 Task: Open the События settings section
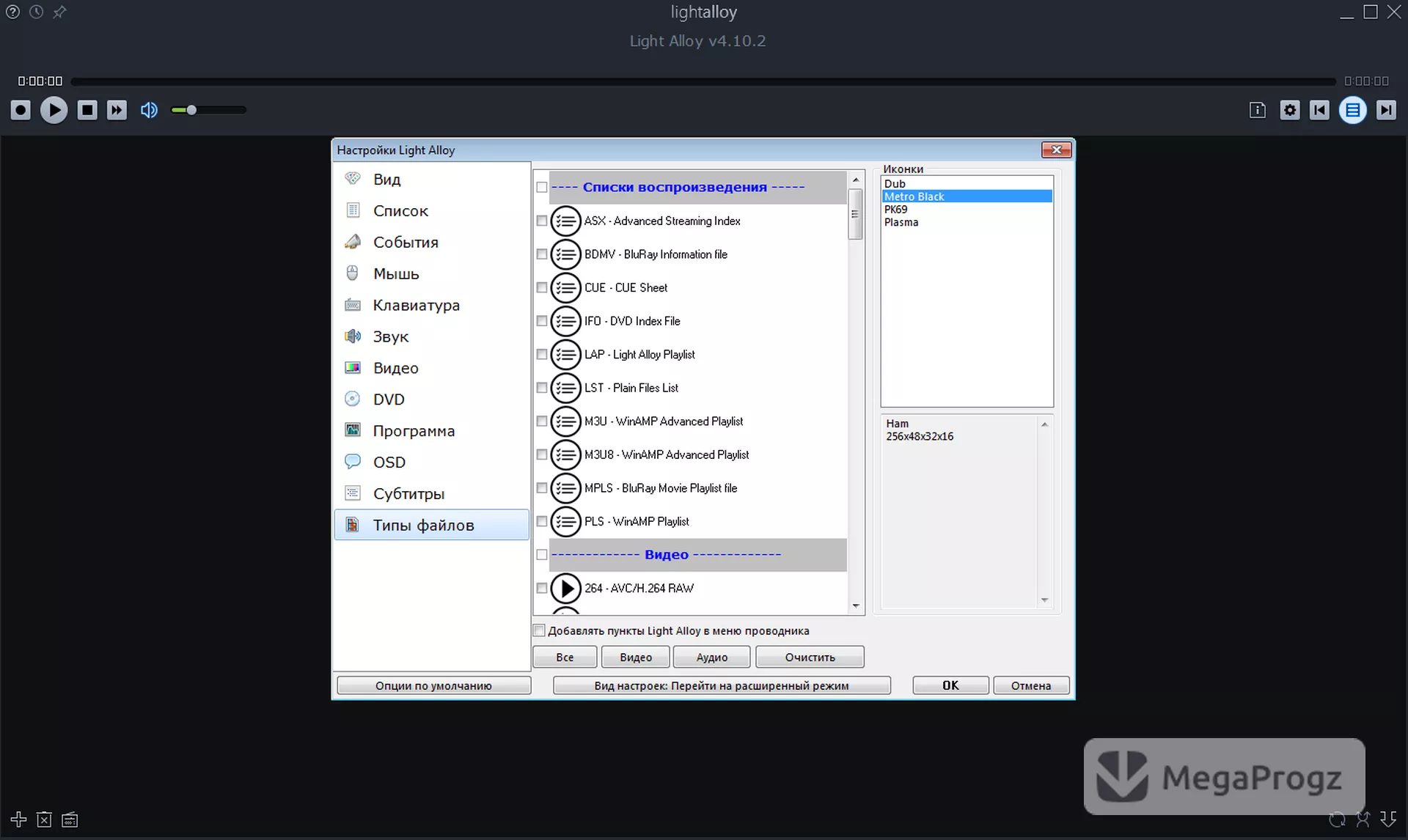click(x=431, y=243)
